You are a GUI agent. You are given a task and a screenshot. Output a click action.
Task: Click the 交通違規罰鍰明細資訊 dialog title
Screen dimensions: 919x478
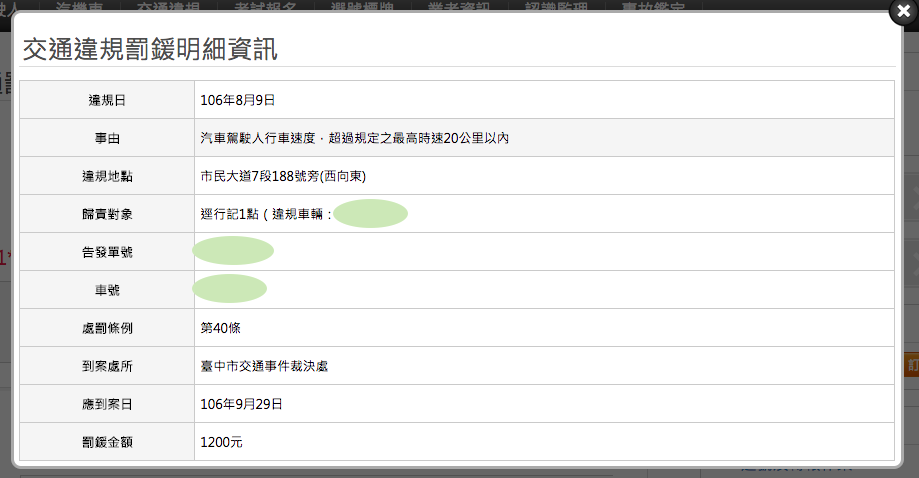coord(150,49)
